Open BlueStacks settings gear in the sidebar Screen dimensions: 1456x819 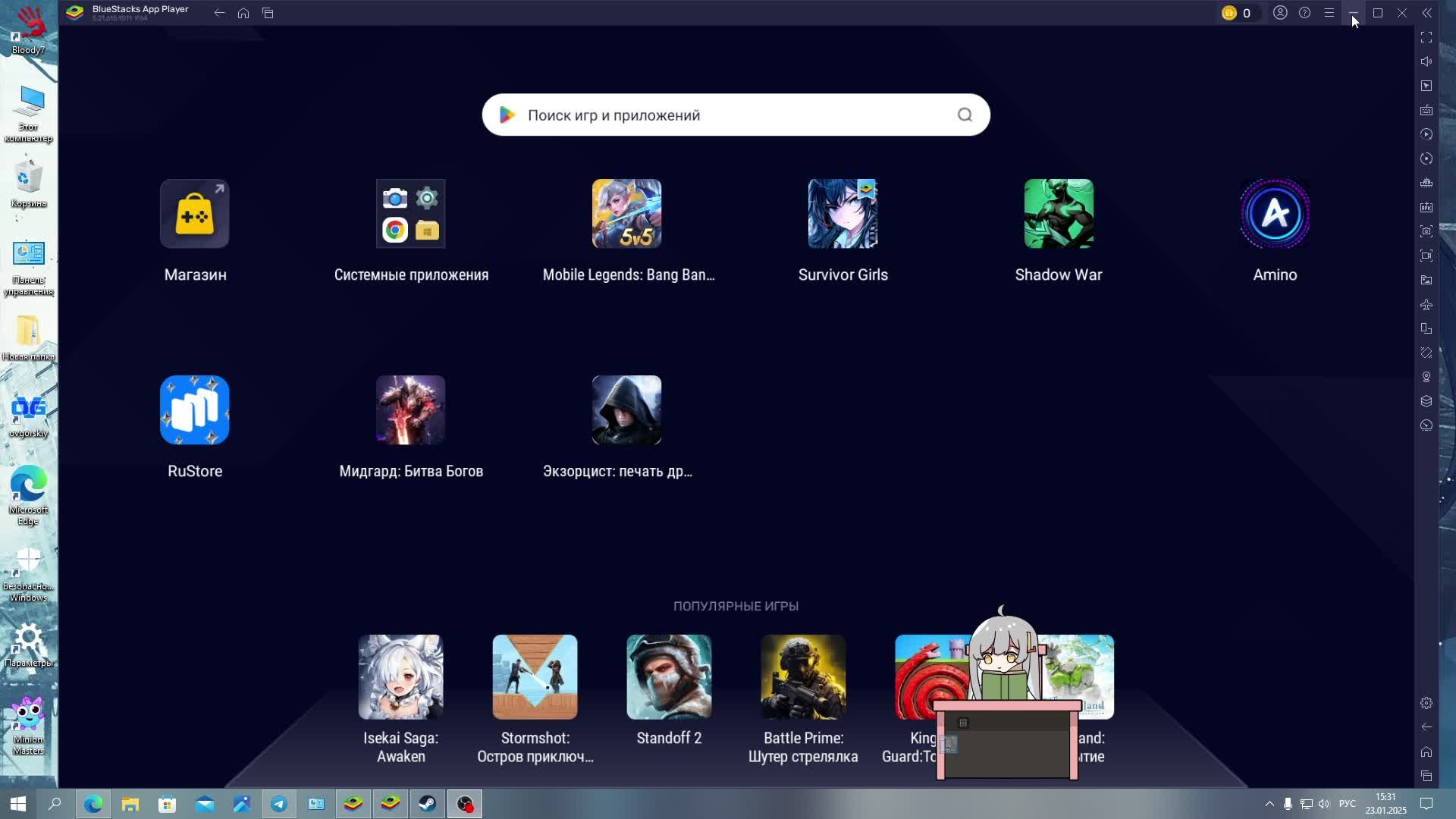click(1426, 703)
